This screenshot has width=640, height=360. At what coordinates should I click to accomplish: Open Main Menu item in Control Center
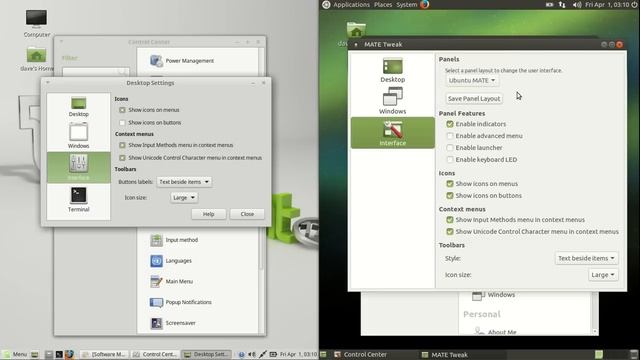(171, 282)
